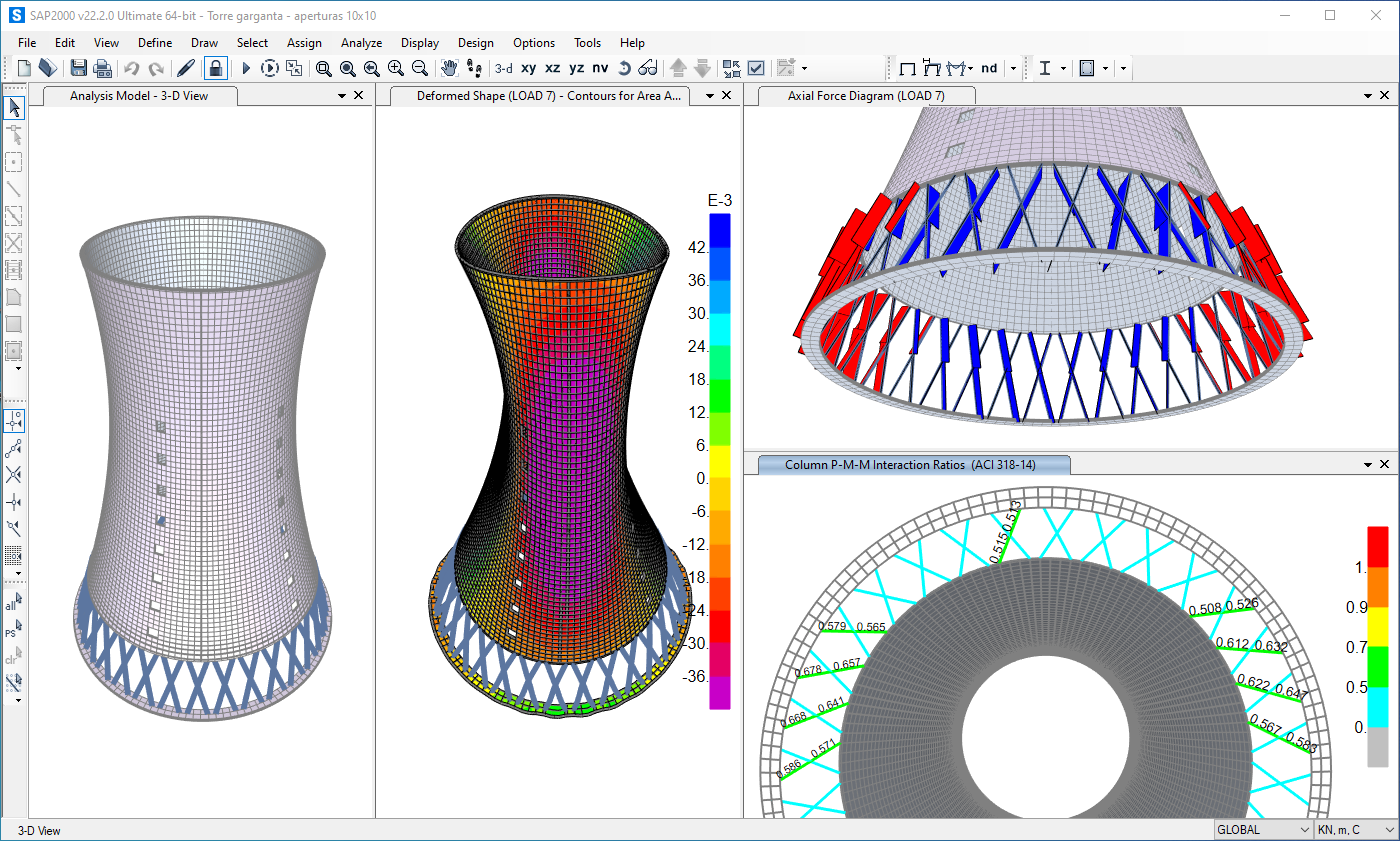Image resolution: width=1400 pixels, height=841 pixels.
Task: Open the Design menu
Action: pyautogui.click(x=476, y=43)
